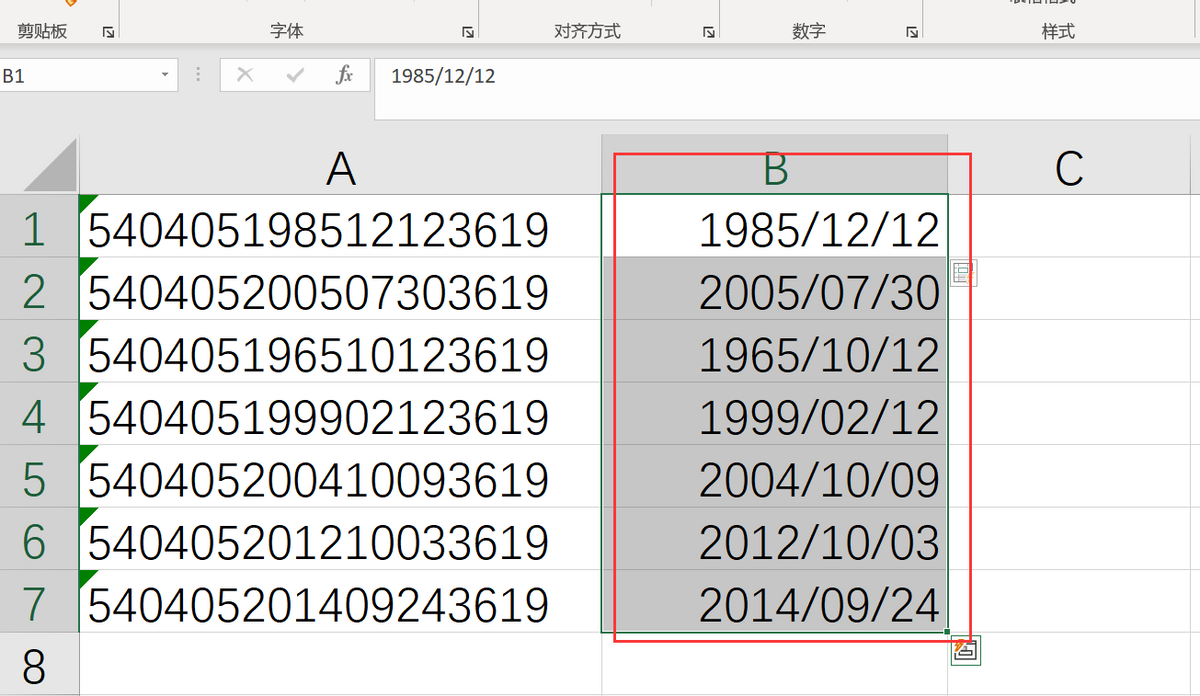Viewport: 1200px width, 696px height.
Task: Select row 5 header
Action: pos(39,476)
